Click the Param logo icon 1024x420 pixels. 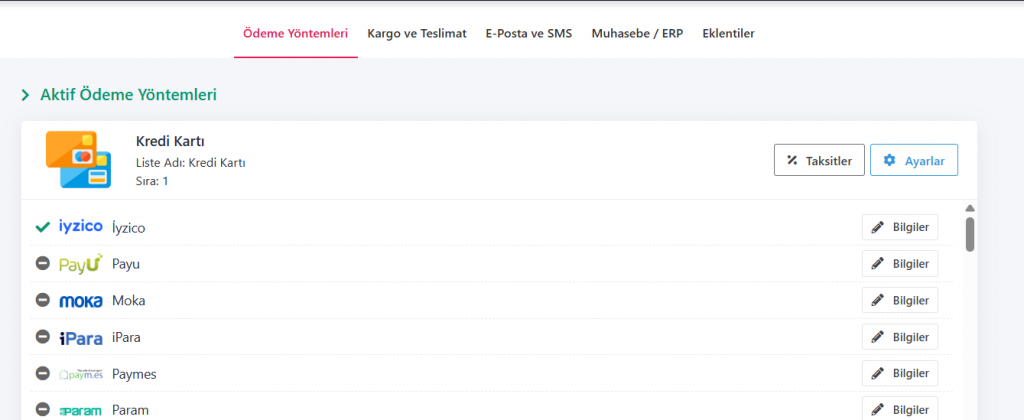point(81,410)
